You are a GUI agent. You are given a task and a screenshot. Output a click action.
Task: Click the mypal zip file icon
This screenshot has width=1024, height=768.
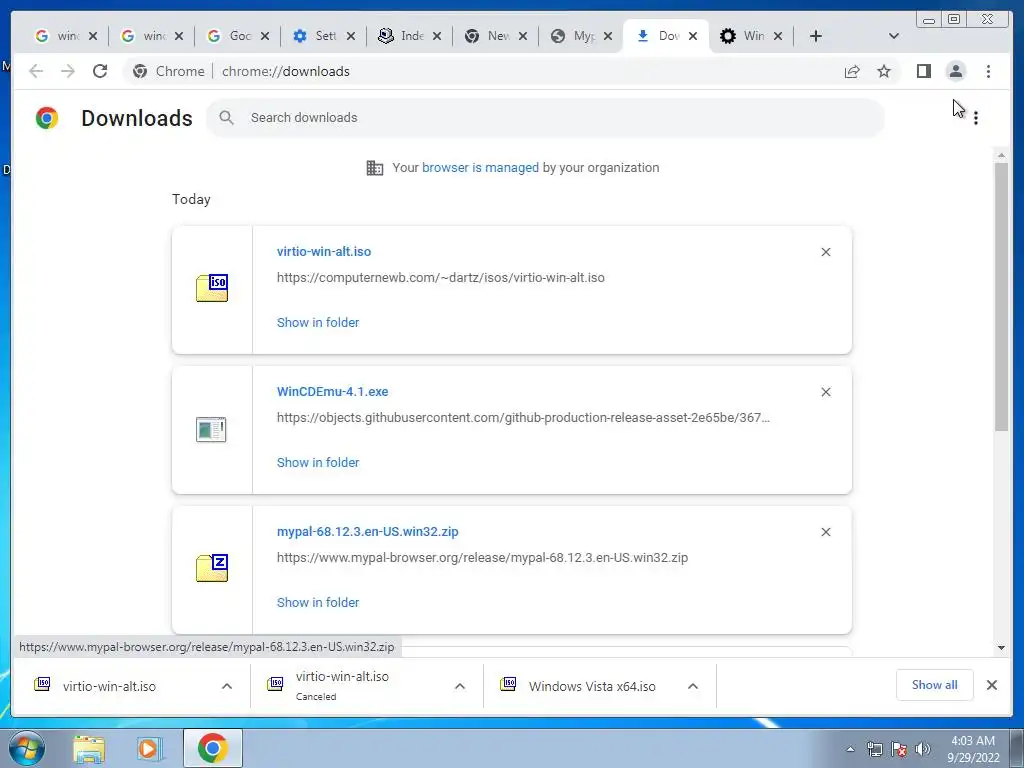pos(212,568)
